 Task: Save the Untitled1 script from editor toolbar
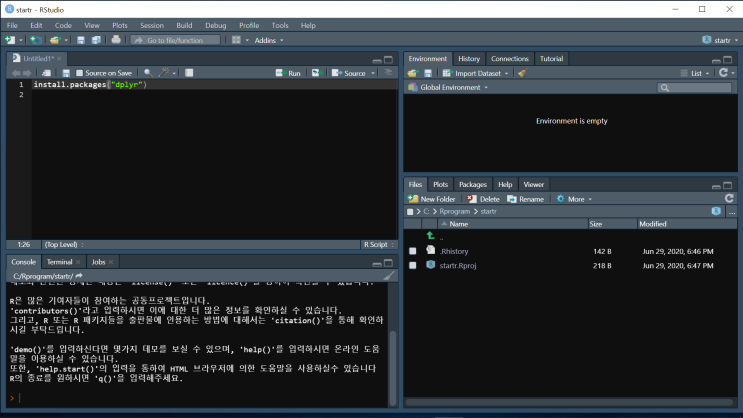click(x=66, y=73)
